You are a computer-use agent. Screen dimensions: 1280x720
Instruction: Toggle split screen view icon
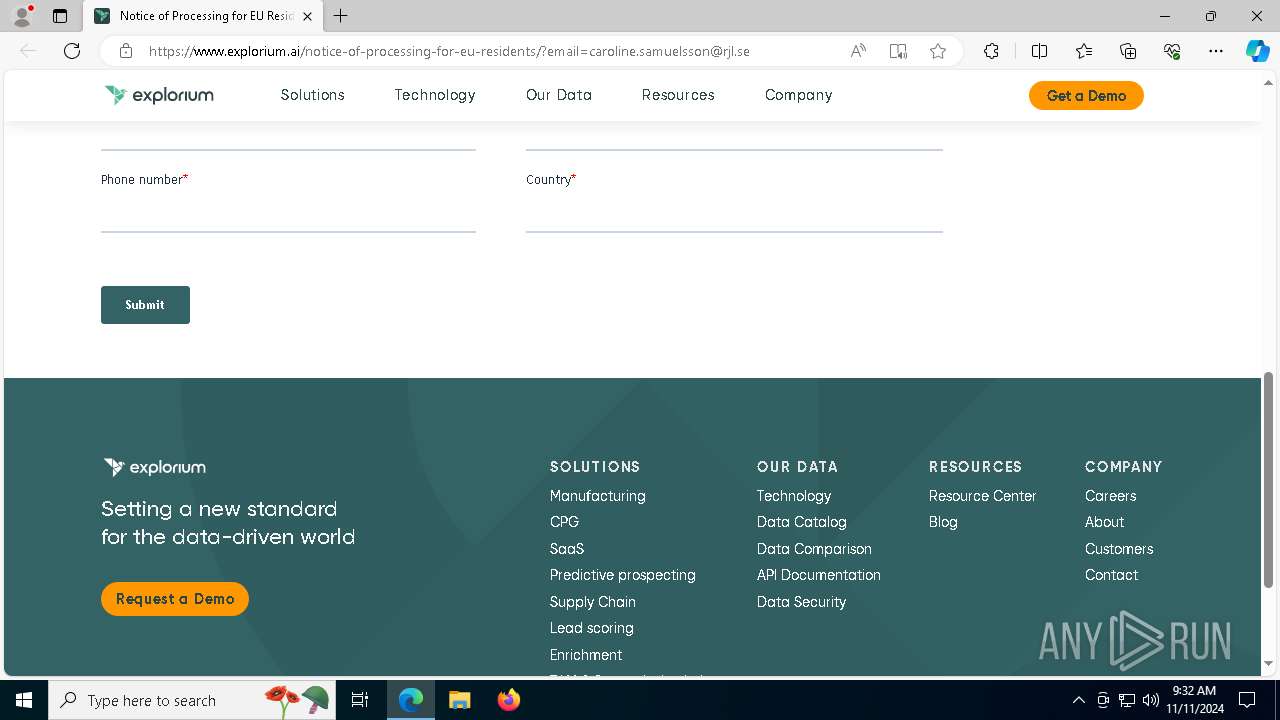[x=1040, y=51]
